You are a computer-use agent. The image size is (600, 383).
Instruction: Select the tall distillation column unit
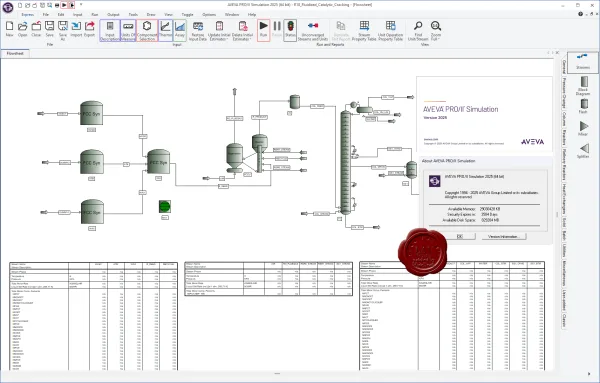tap(346, 162)
